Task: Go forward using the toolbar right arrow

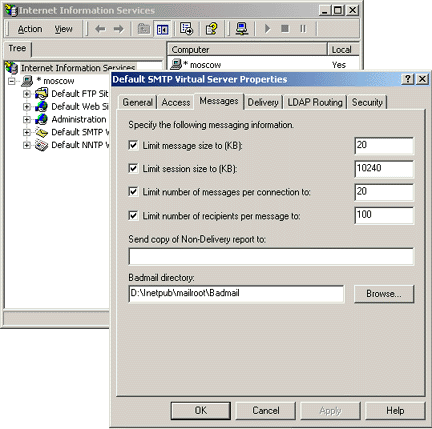Action: pos(118,29)
